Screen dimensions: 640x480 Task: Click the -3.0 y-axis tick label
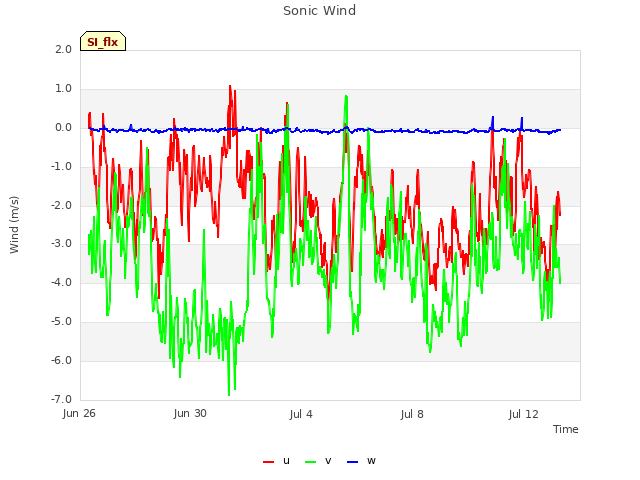[61, 244]
